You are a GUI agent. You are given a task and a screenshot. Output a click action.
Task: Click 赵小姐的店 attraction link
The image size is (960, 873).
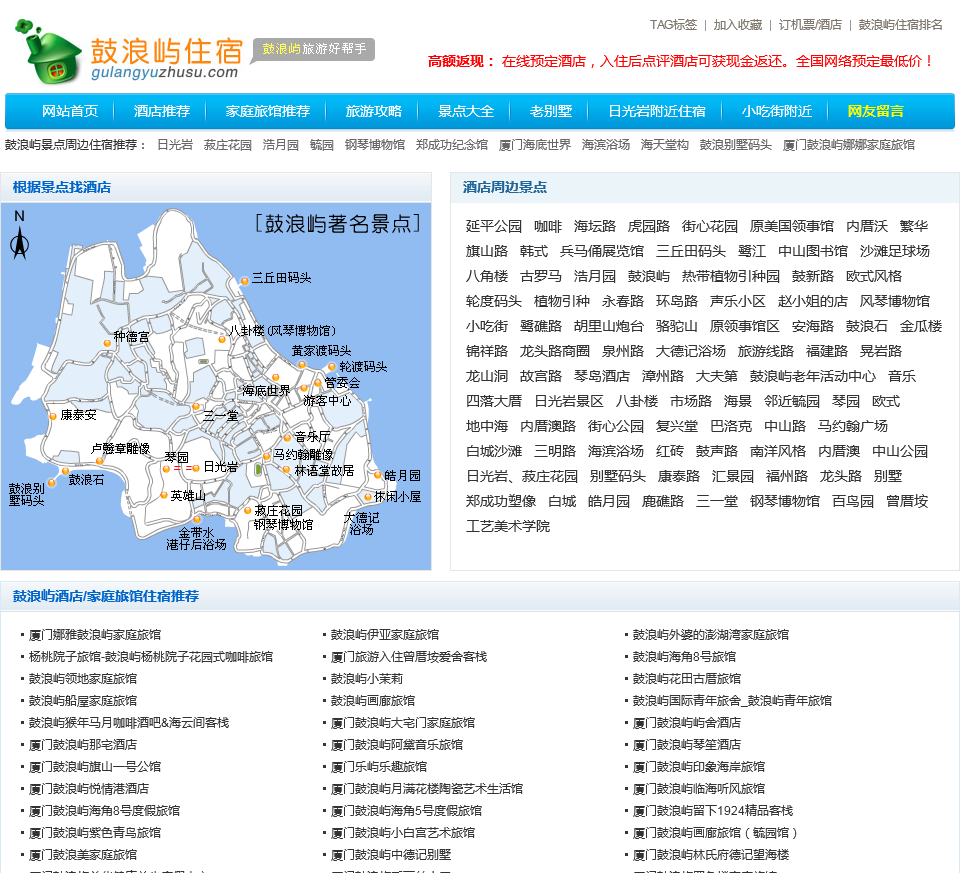pyautogui.click(x=812, y=301)
